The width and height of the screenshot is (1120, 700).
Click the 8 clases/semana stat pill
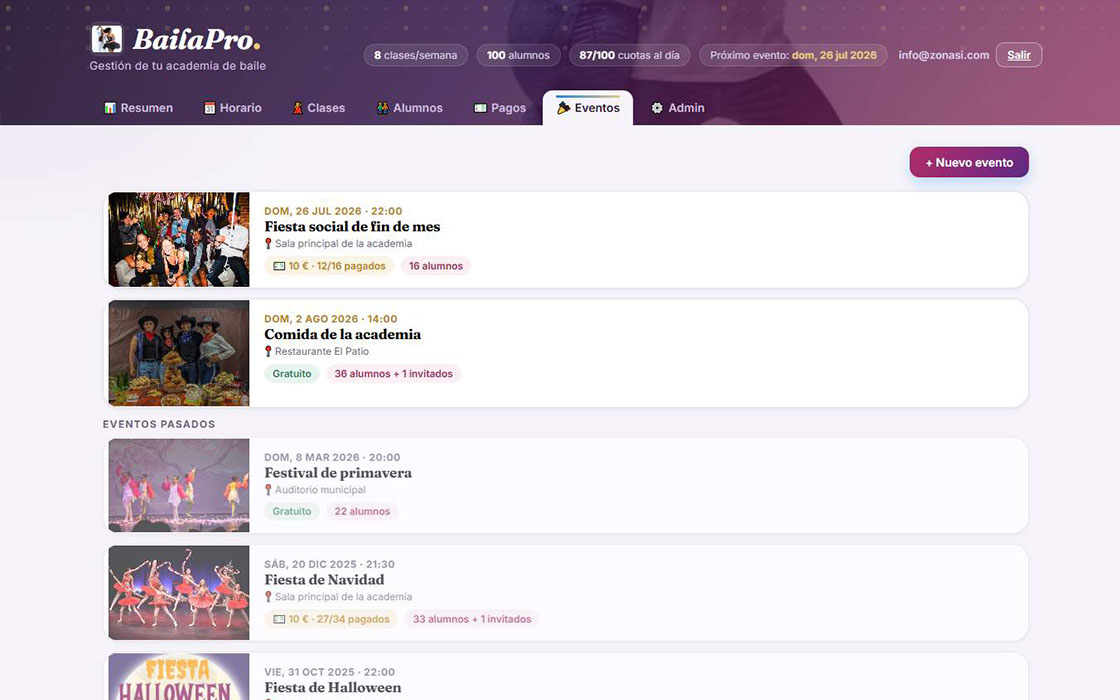coord(416,55)
